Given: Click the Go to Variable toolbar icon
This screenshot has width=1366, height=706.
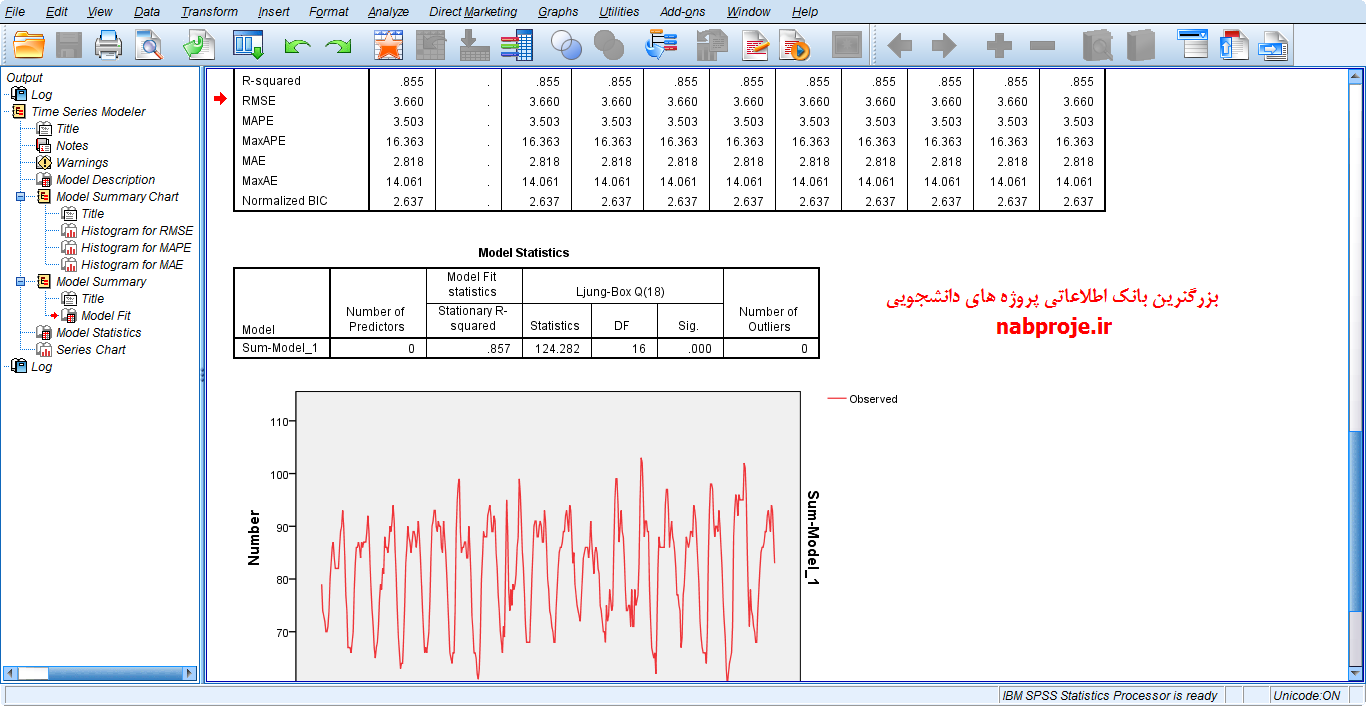Looking at the screenshot, I should (473, 45).
